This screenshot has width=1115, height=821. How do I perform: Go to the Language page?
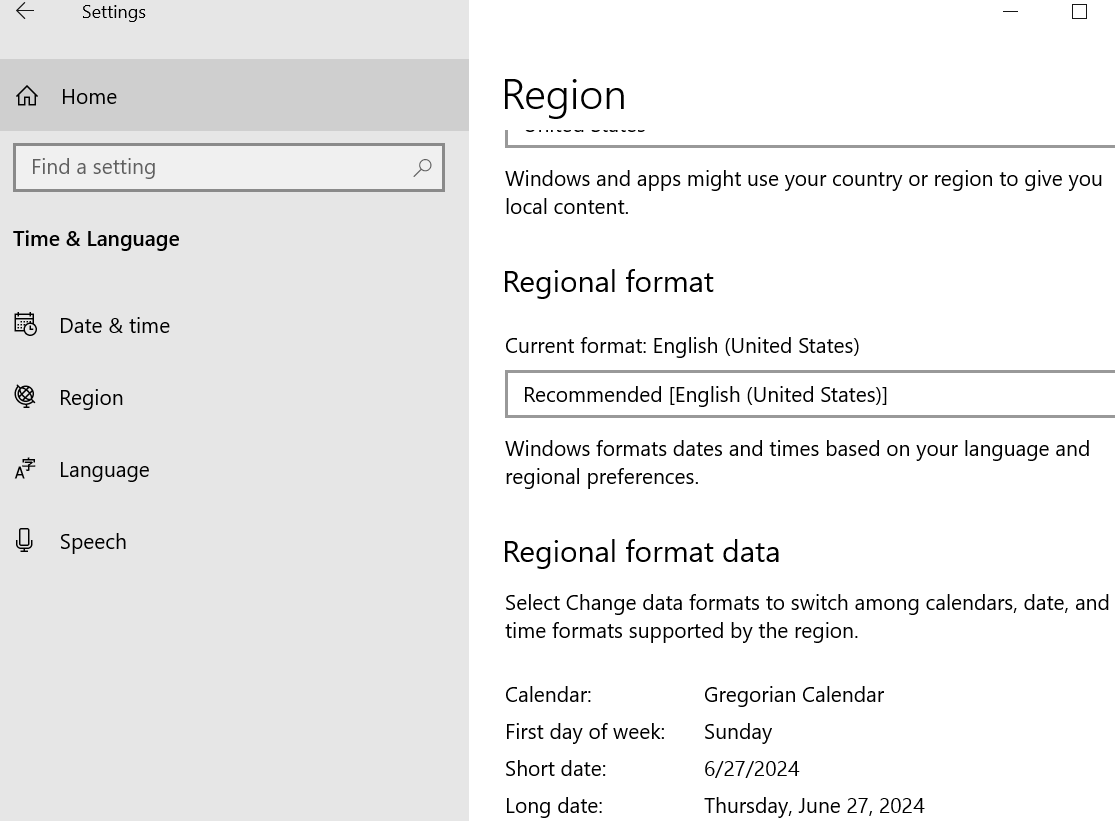click(104, 469)
